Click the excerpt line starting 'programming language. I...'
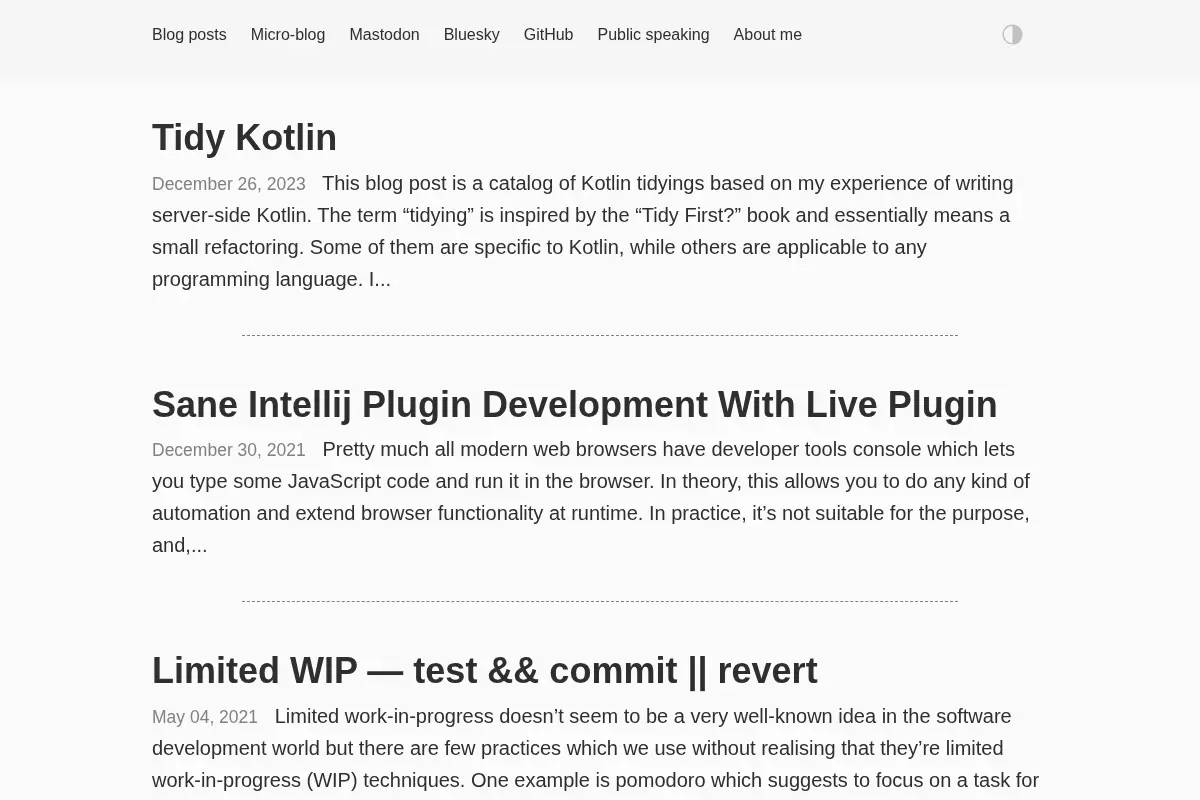The width and height of the screenshot is (1200, 800). (271, 279)
